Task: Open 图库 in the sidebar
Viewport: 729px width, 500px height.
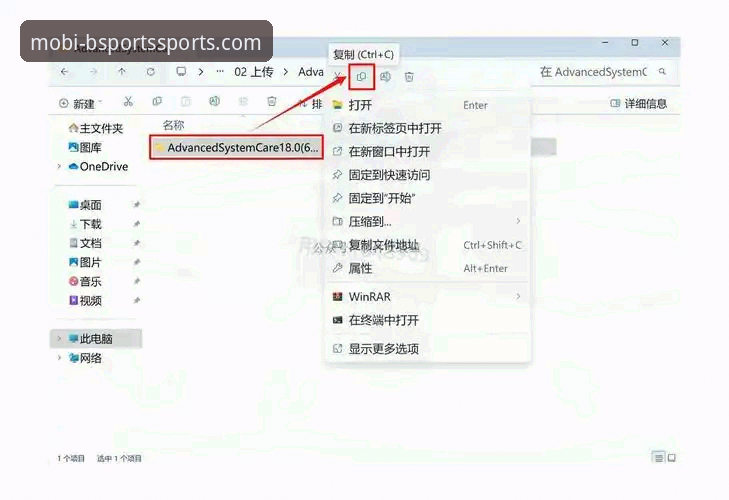Action: (x=85, y=147)
